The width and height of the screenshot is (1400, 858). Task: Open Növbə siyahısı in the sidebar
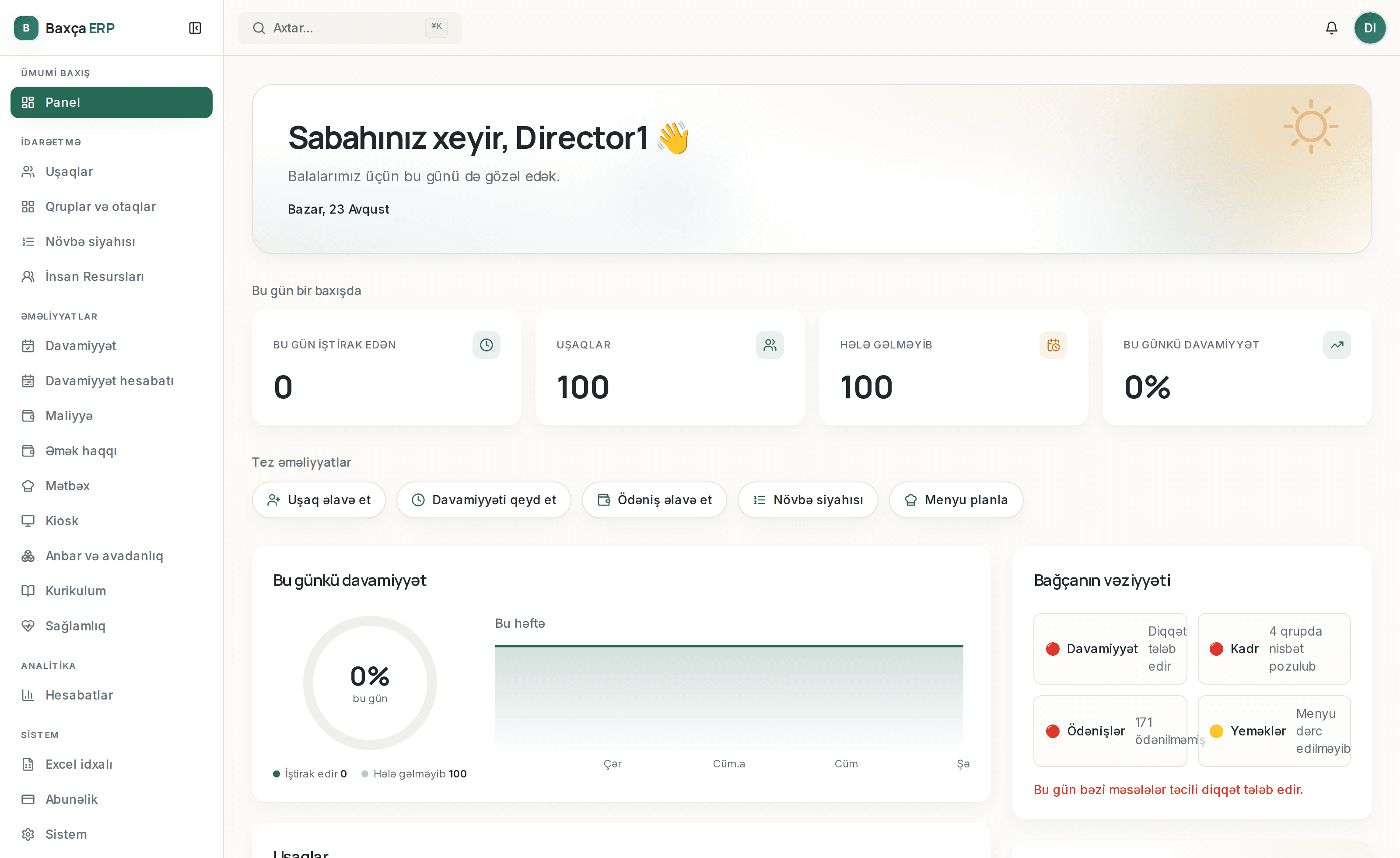112,242
